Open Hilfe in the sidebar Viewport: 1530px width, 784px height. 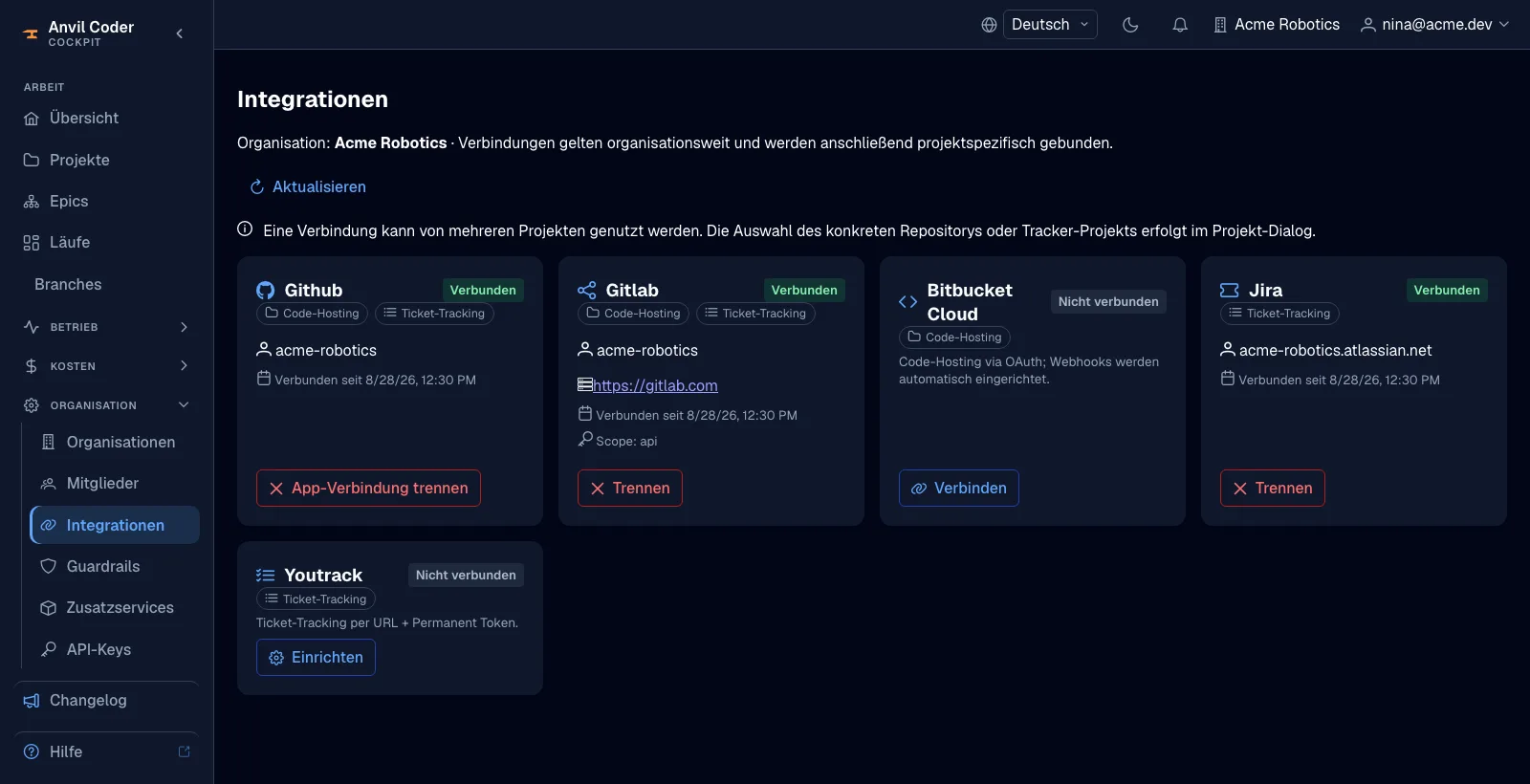[107, 751]
